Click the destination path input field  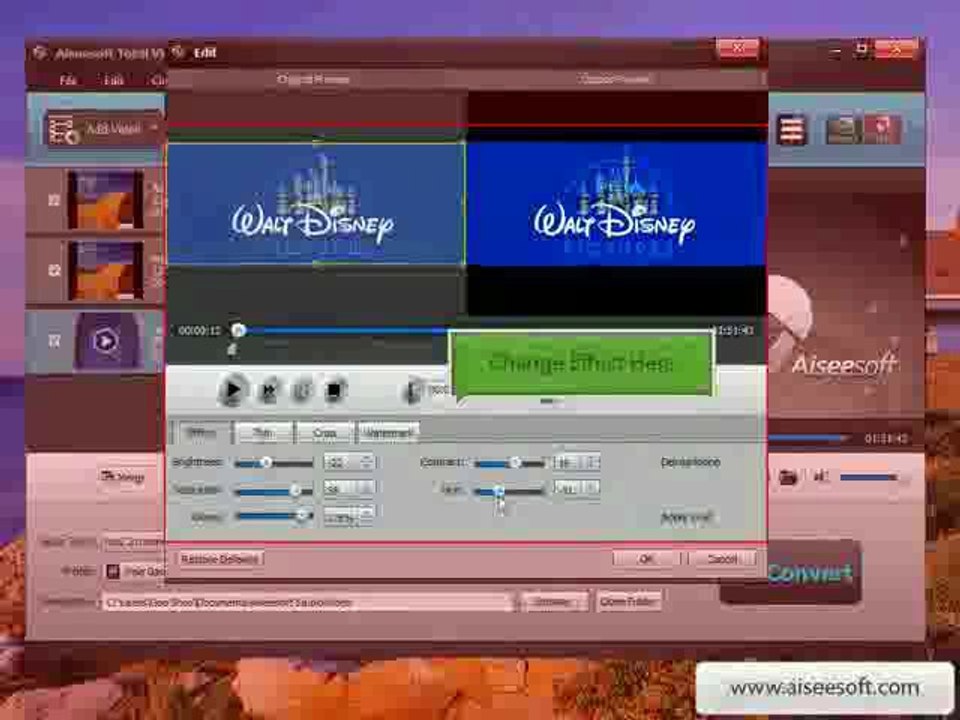(x=307, y=602)
